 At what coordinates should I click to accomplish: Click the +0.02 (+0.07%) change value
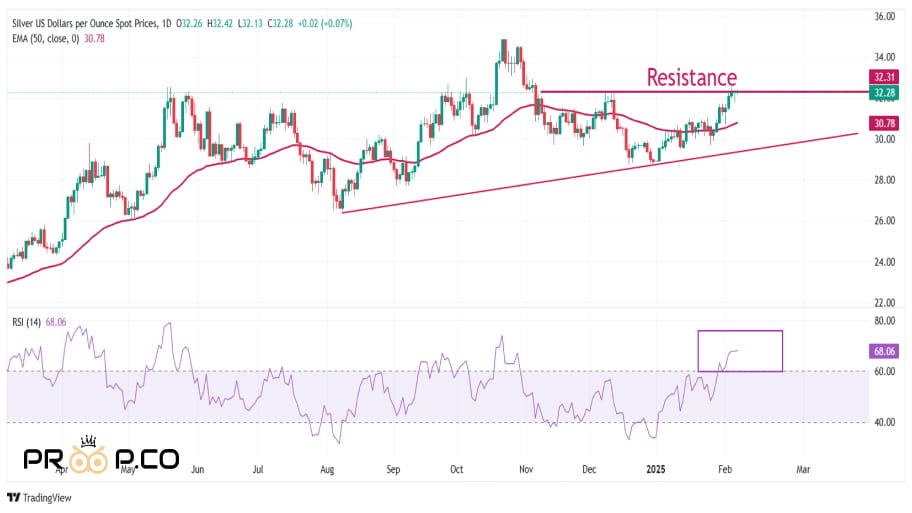[325, 24]
